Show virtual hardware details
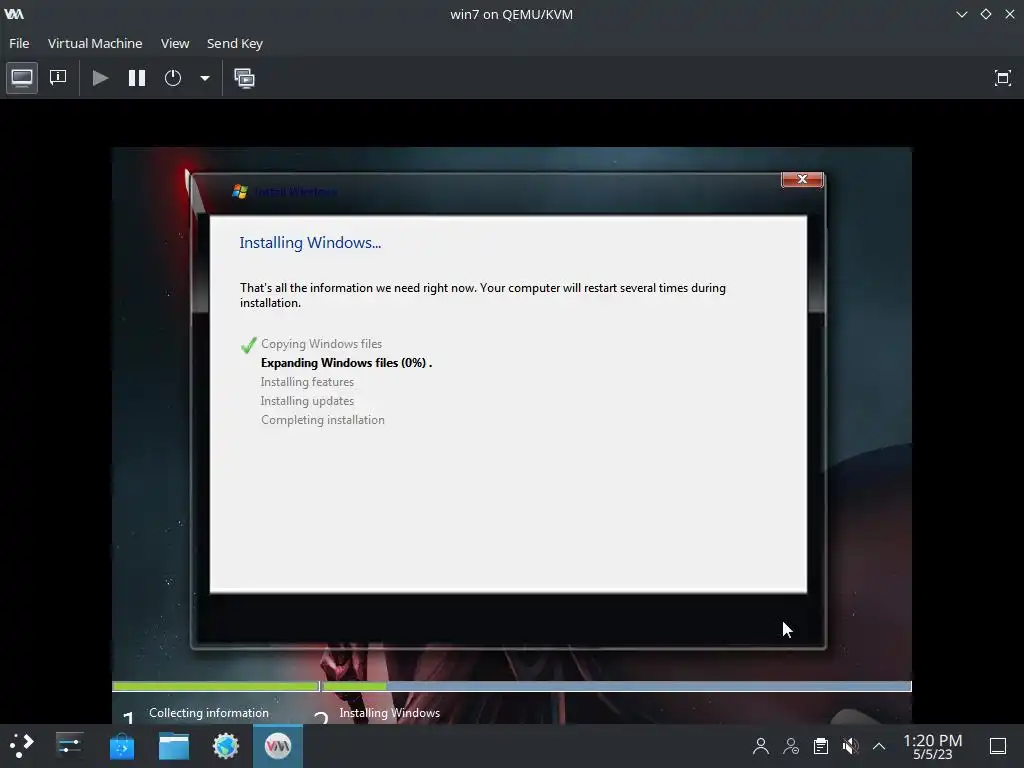 [58, 78]
